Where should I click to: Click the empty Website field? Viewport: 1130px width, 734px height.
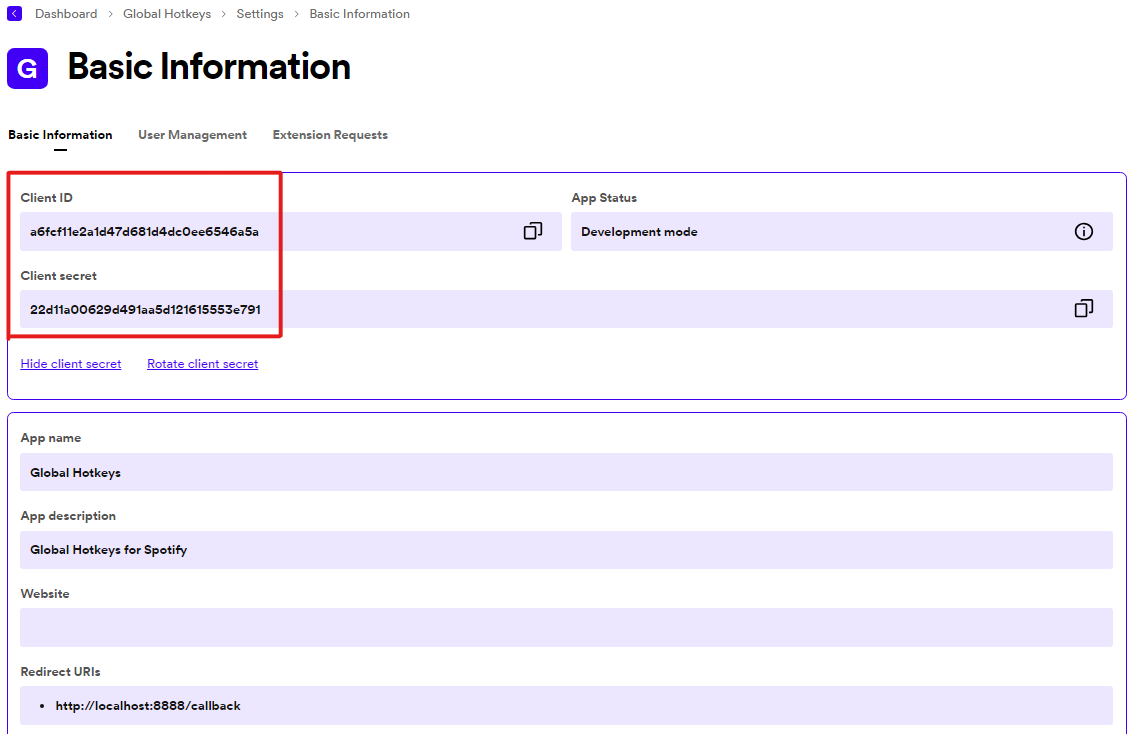(x=566, y=627)
